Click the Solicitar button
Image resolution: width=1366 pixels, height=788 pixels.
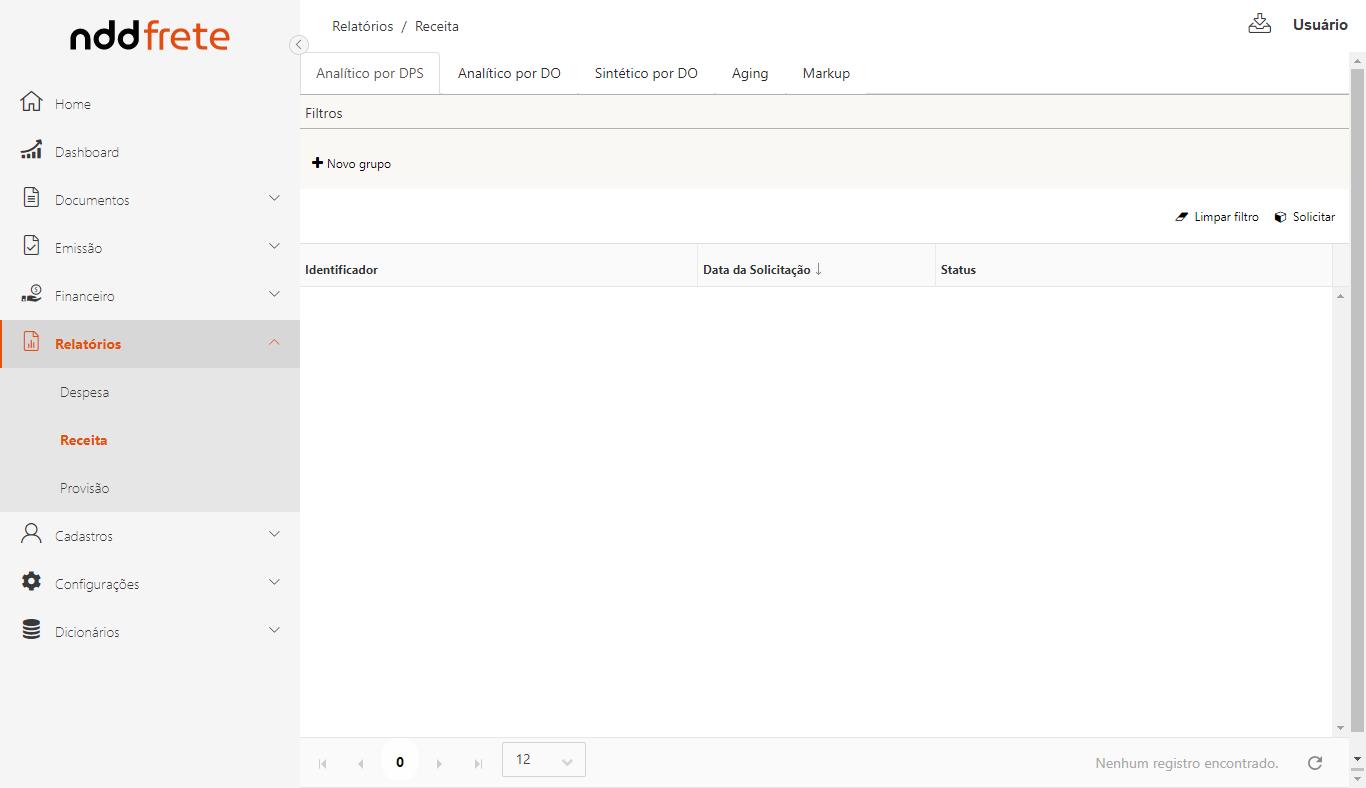point(1305,217)
